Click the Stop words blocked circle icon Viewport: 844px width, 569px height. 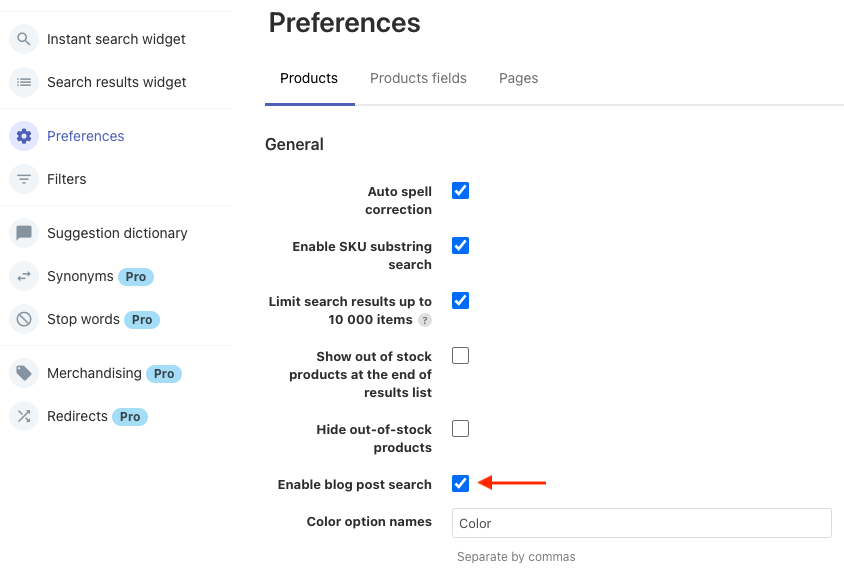pyautogui.click(x=24, y=319)
